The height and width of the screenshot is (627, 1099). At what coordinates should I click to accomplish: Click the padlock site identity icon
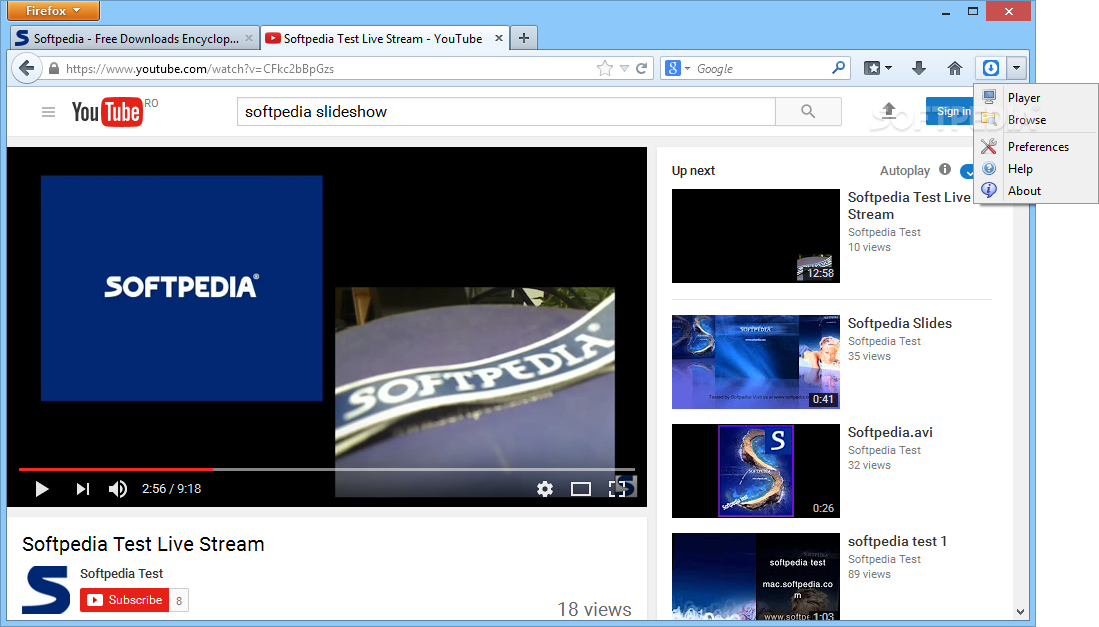[x=54, y=69]
